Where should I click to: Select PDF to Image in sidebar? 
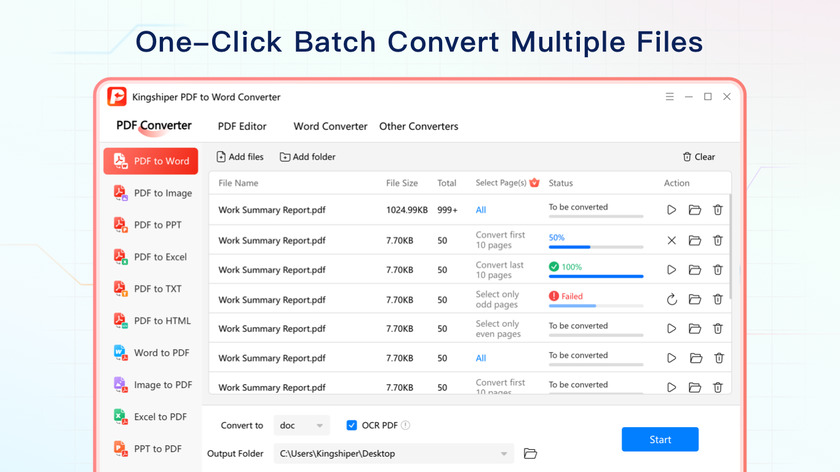click(x=151, y=193)
